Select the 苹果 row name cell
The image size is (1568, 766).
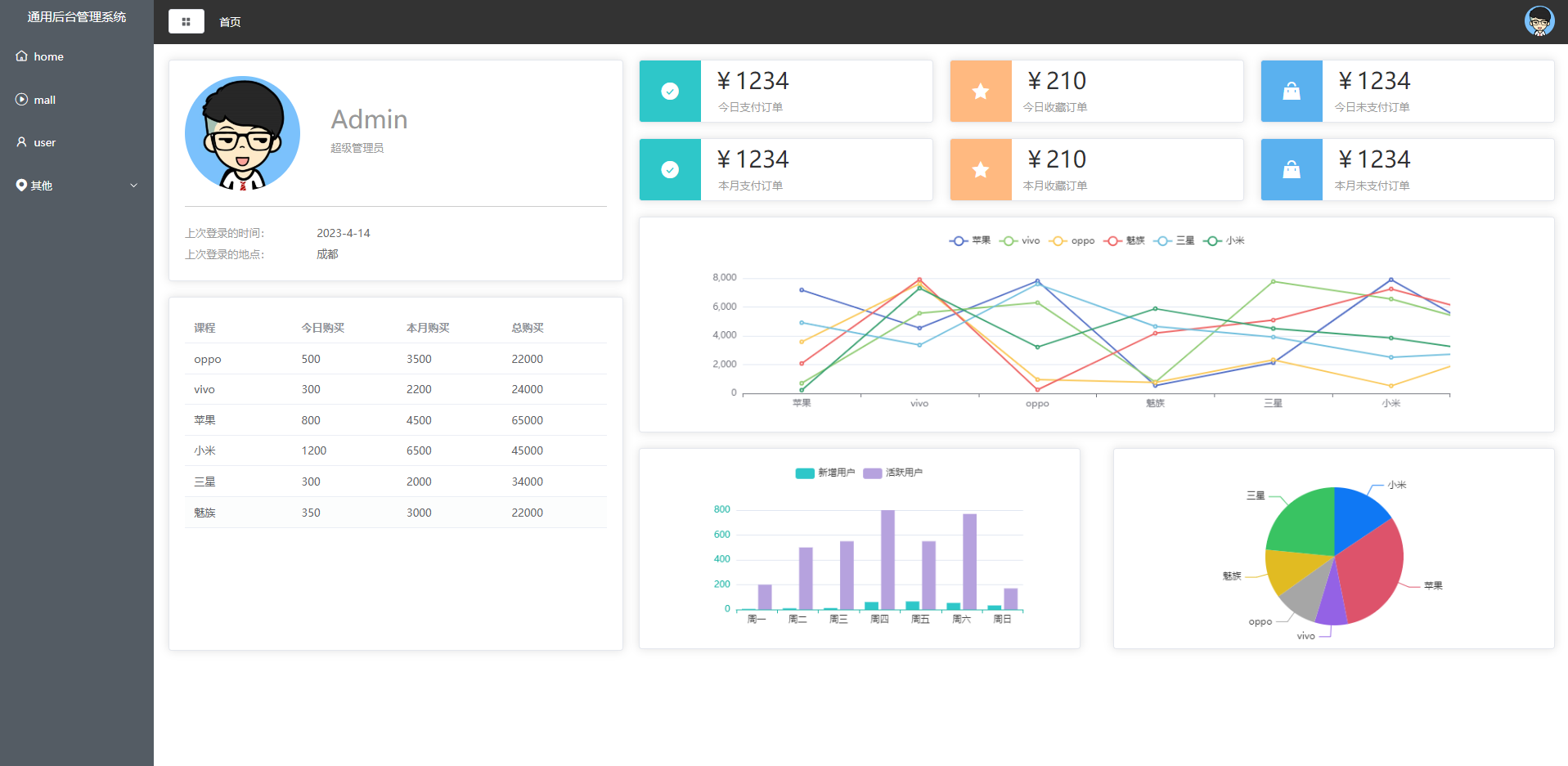click(x=204, y=420)
